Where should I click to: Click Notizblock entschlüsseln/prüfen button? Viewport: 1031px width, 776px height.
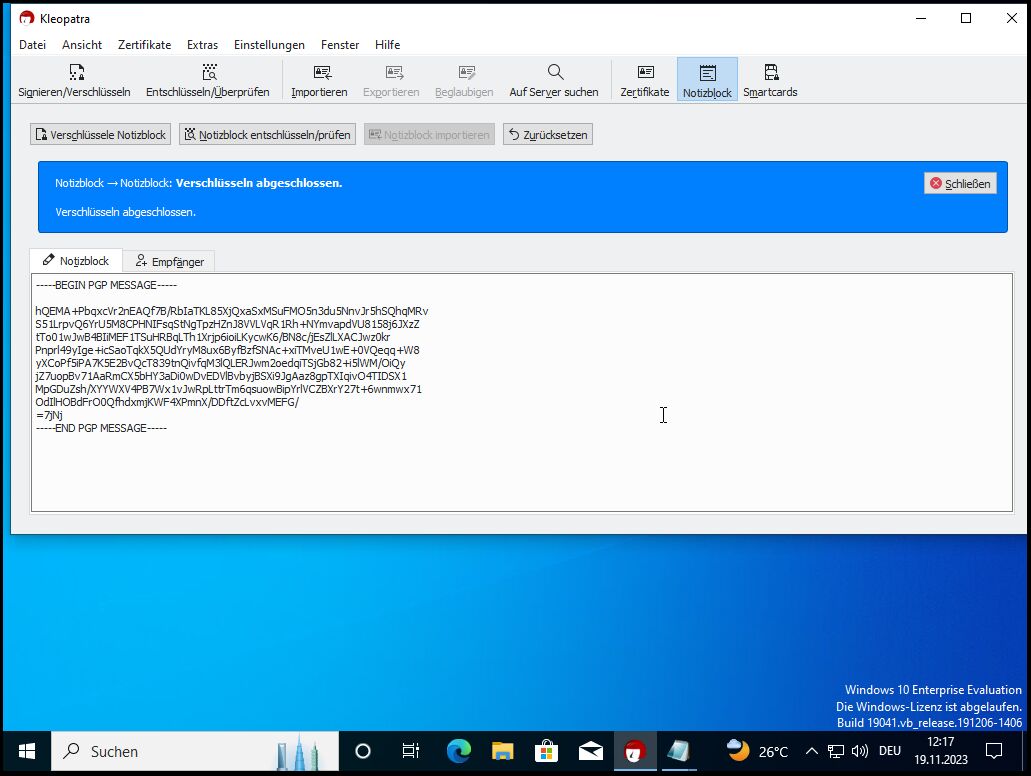tap(267, 134)
